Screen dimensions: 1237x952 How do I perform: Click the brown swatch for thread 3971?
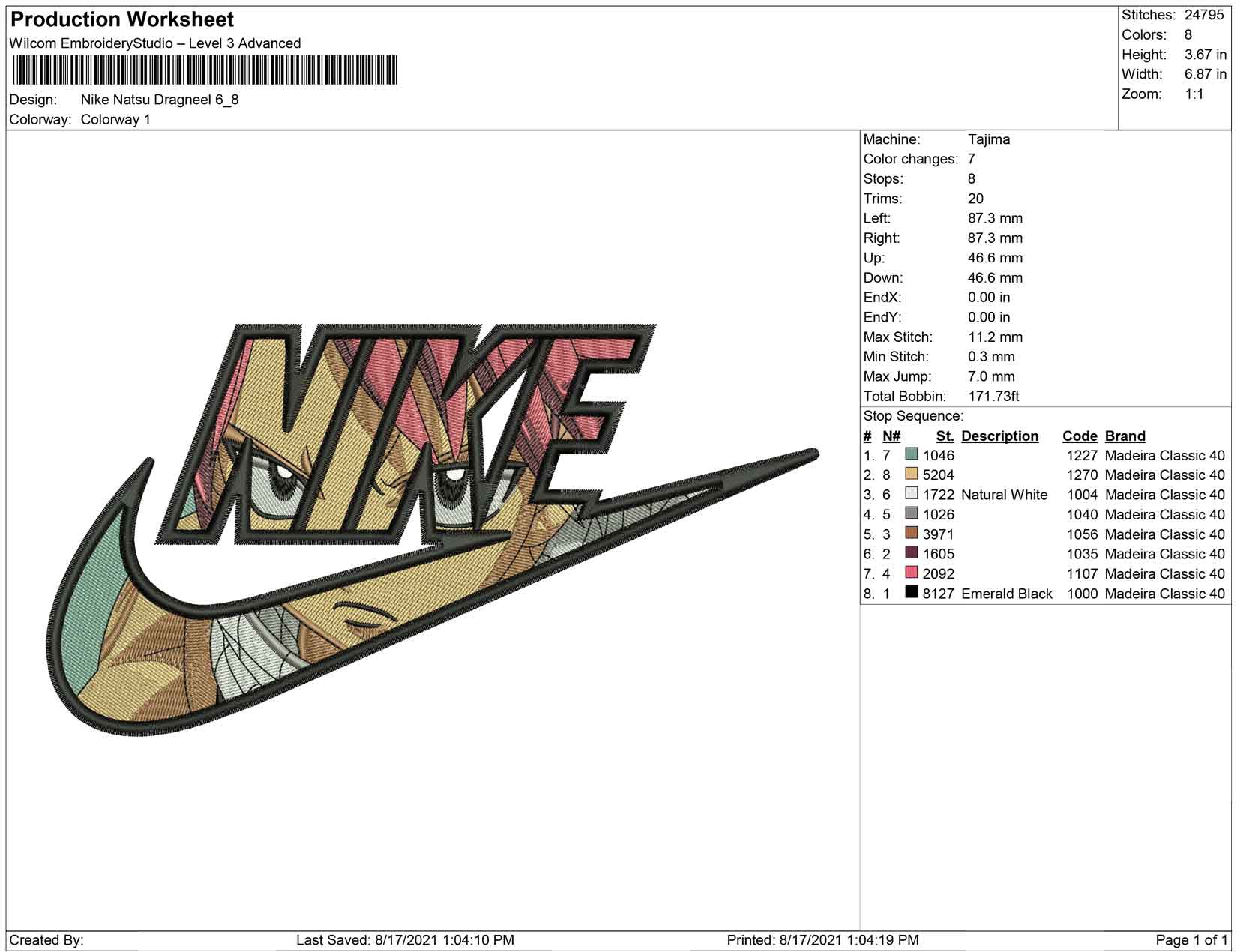[912, 534]
